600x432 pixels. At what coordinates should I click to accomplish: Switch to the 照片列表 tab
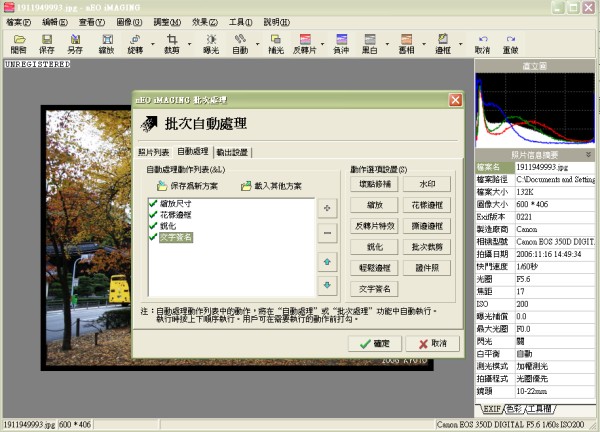click(153, 152)
